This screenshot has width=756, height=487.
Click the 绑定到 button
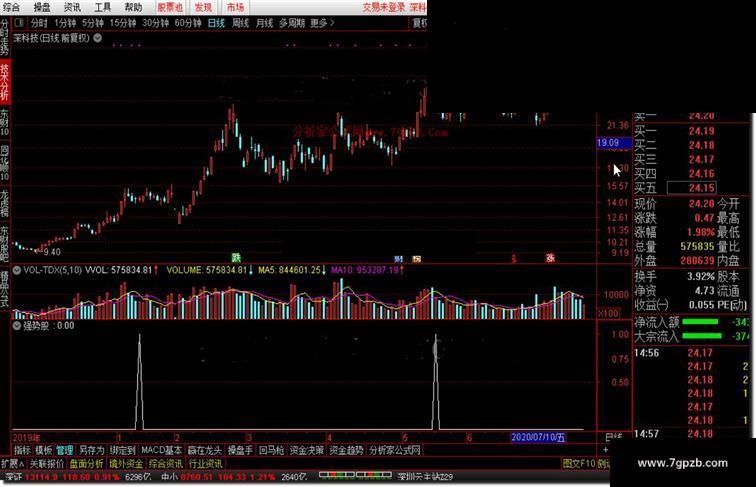click(122, 450)
